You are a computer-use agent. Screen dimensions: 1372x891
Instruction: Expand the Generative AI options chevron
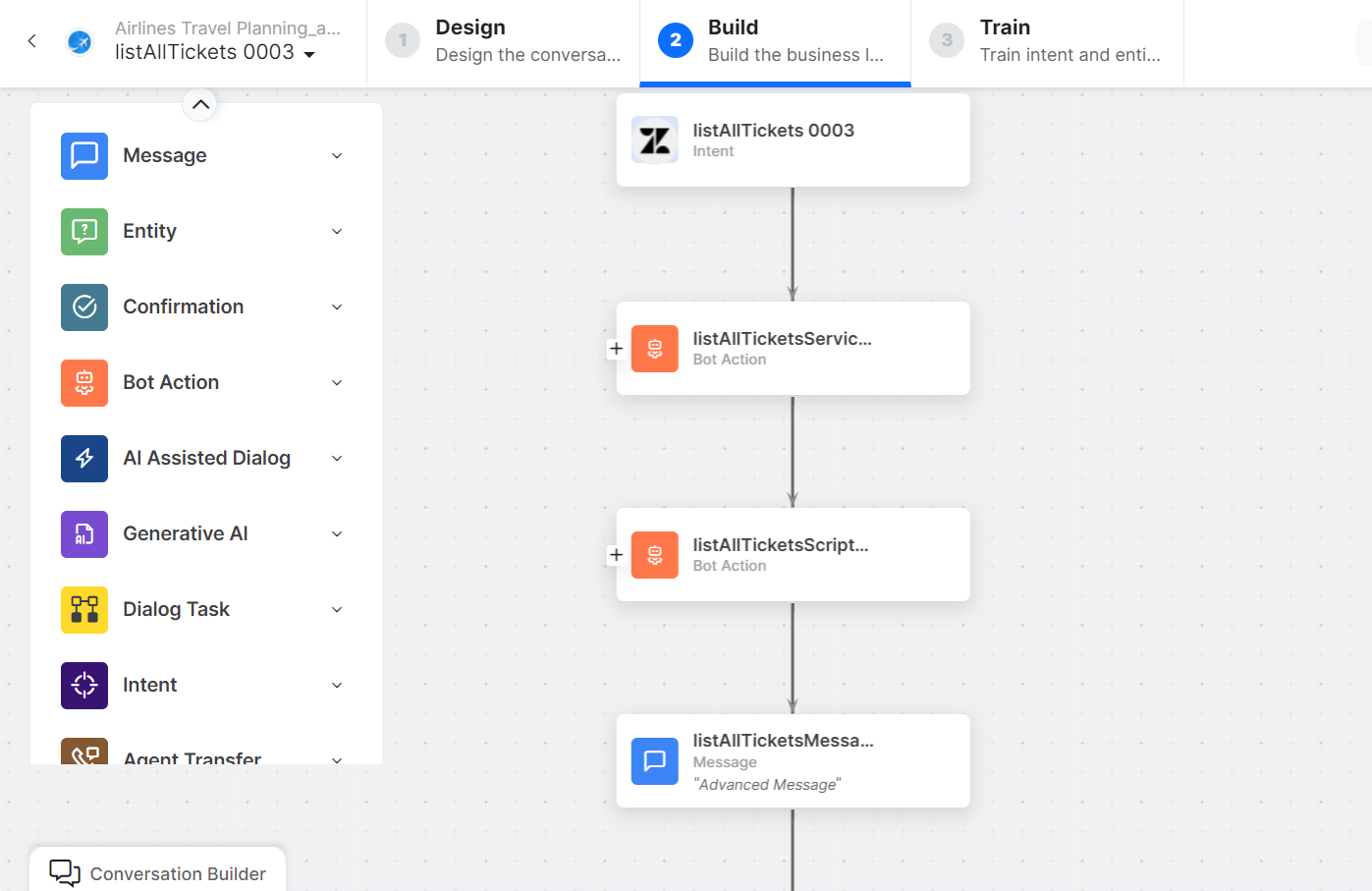[x=337, y=534]
